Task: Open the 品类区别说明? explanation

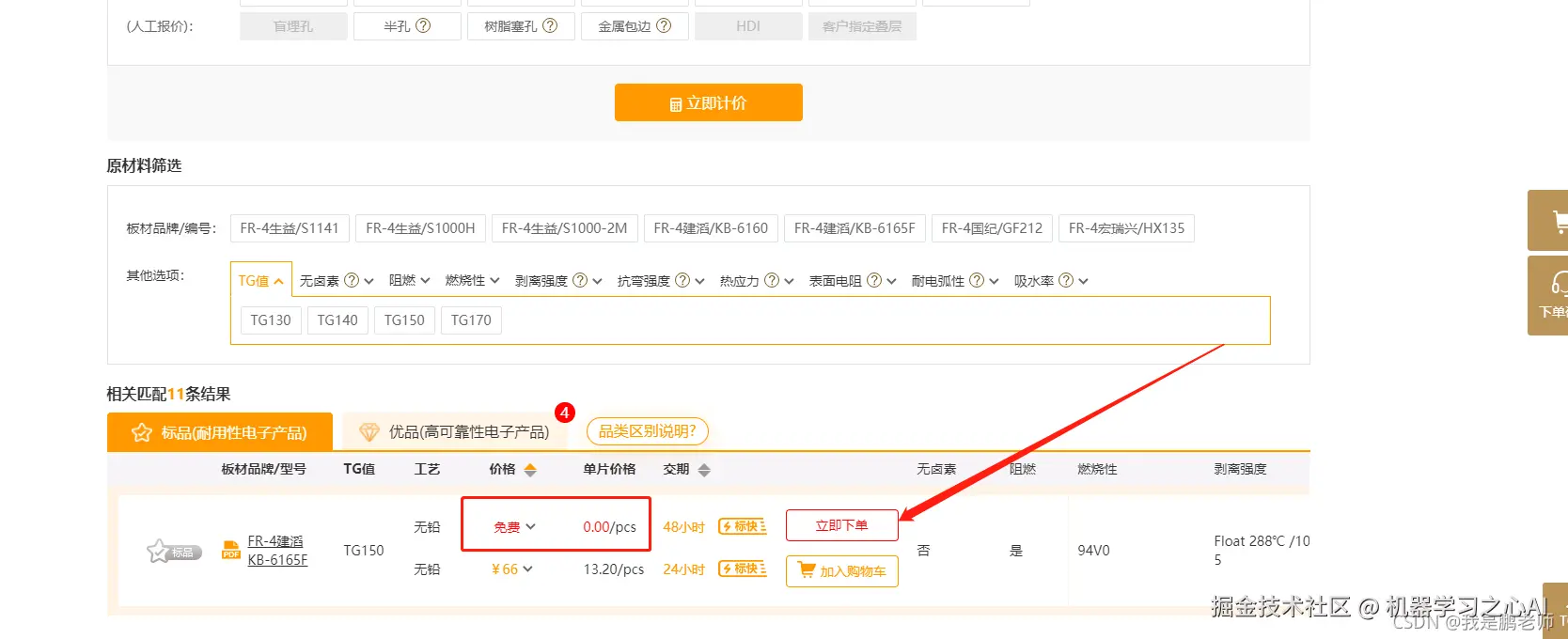Action: [648, 431]
